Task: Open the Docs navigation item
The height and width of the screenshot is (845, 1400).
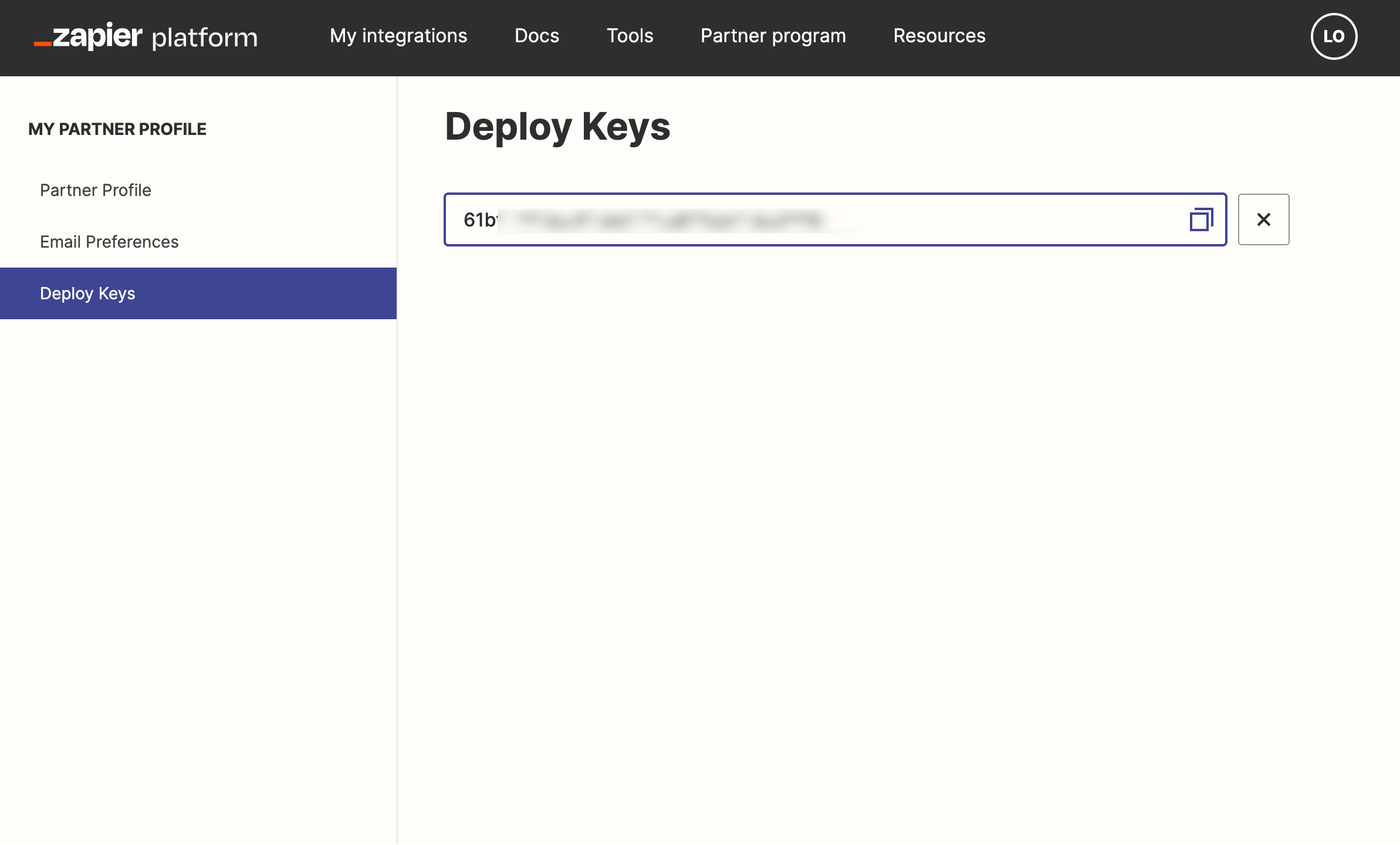Action: pyautogui.click(x=536, y=36)
